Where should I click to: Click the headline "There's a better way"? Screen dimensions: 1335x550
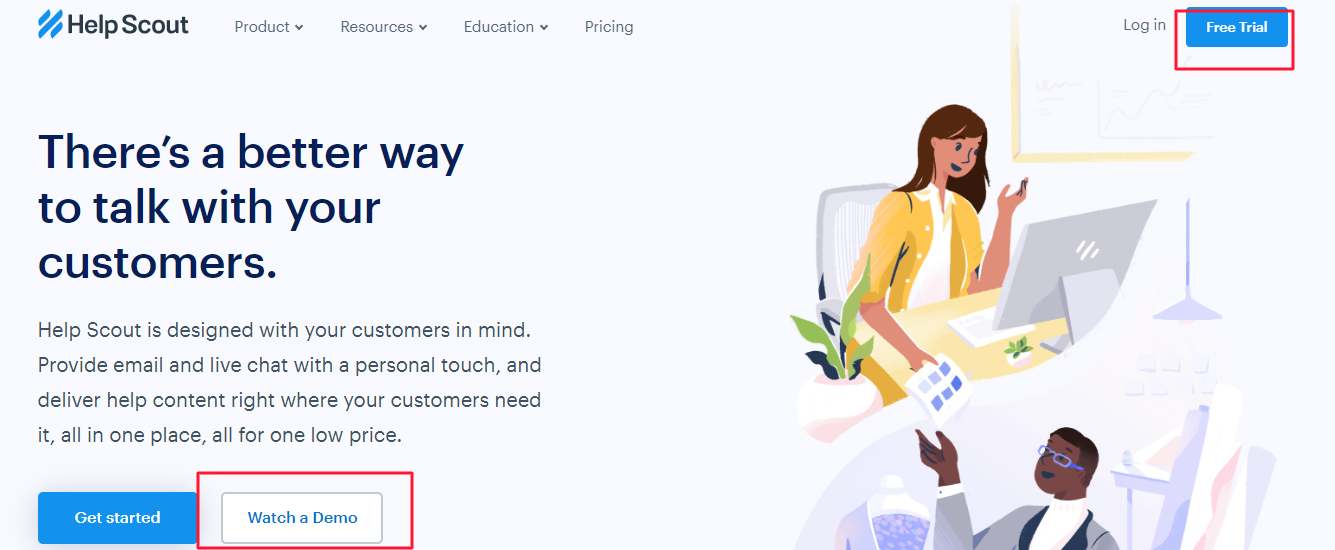251,153
